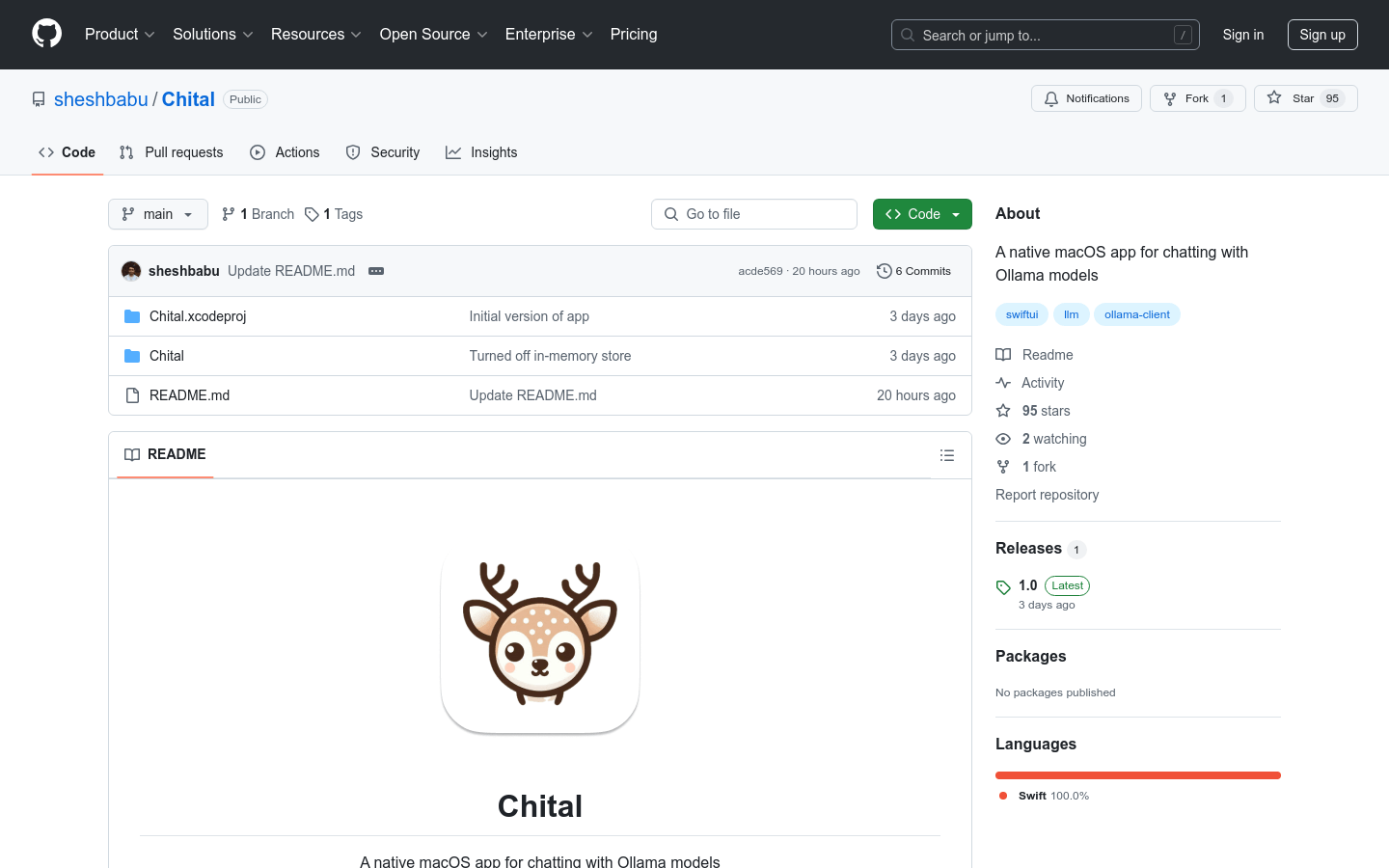
Task: Open the Packages heading link
Action: click(x=1030, y=656)
